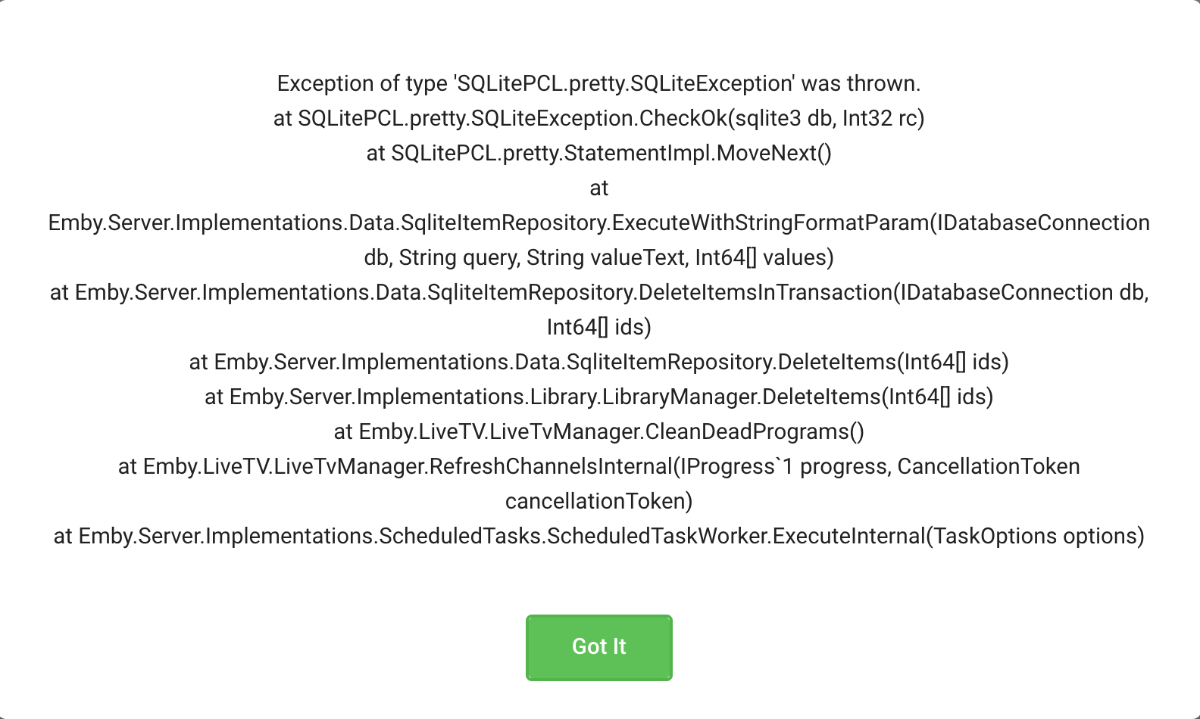This screenshot has height=719, width=1200.
Task: Click the RefreshChannelsInternal stack trace entry
Action: 599,466
